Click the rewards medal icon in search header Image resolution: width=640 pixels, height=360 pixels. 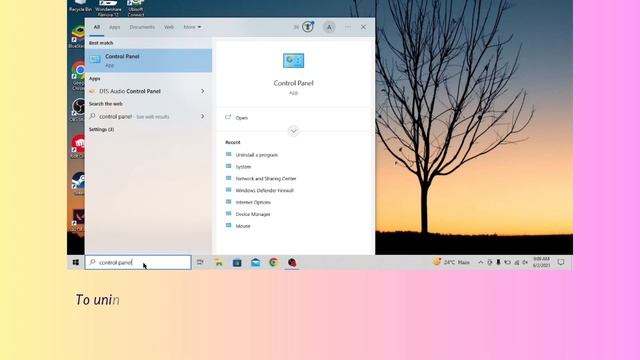pos(308,27)
